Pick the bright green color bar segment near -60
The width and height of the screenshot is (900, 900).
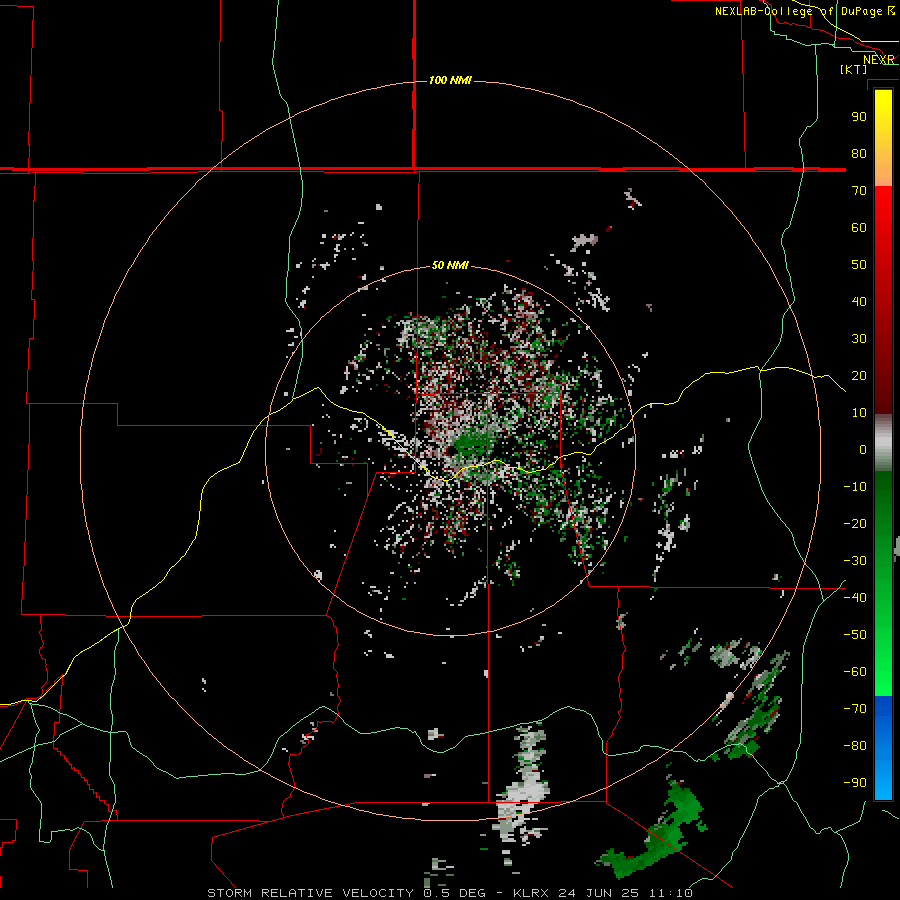[x=883, y=672]
